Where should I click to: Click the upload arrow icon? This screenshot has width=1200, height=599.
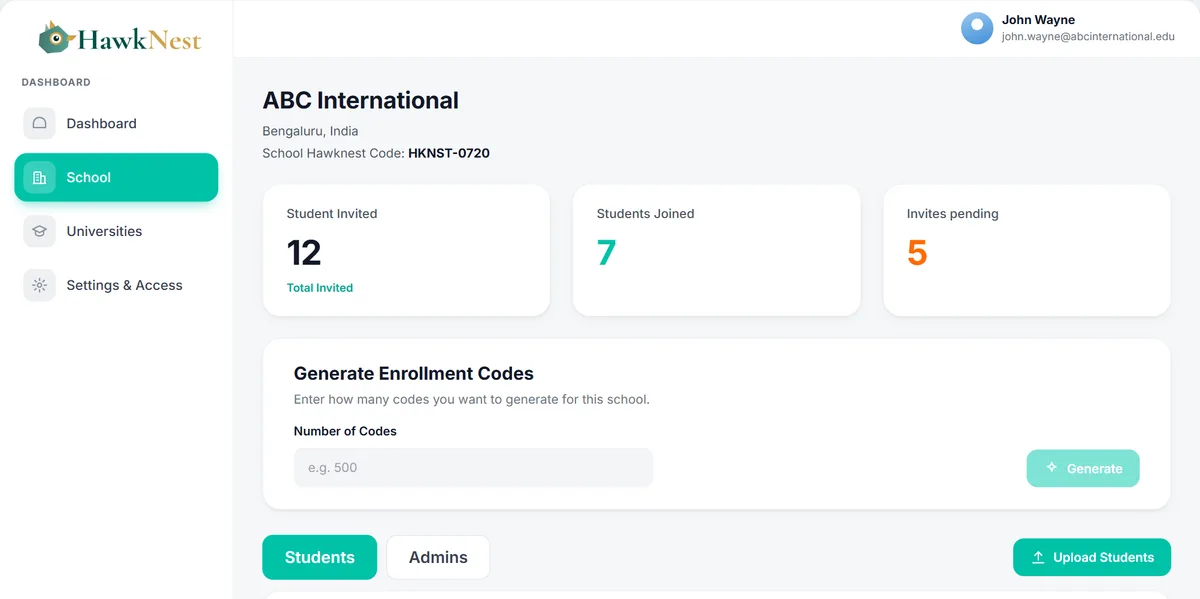1038,558
